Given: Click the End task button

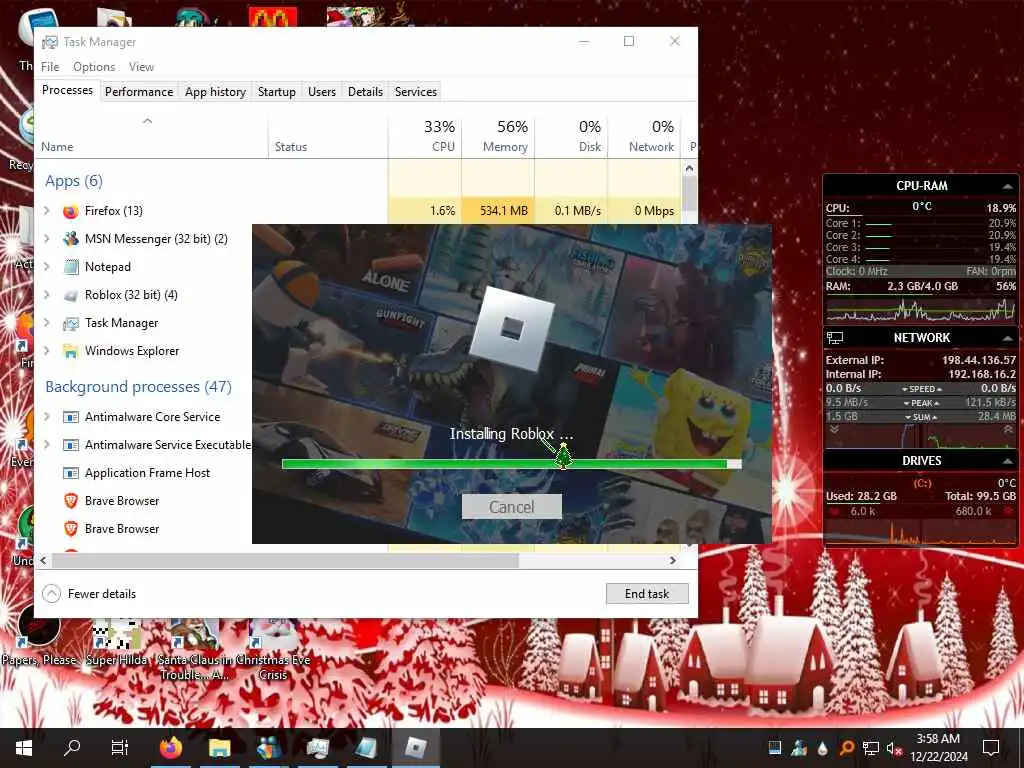Looking at the screenshot, I should [647, 594].
